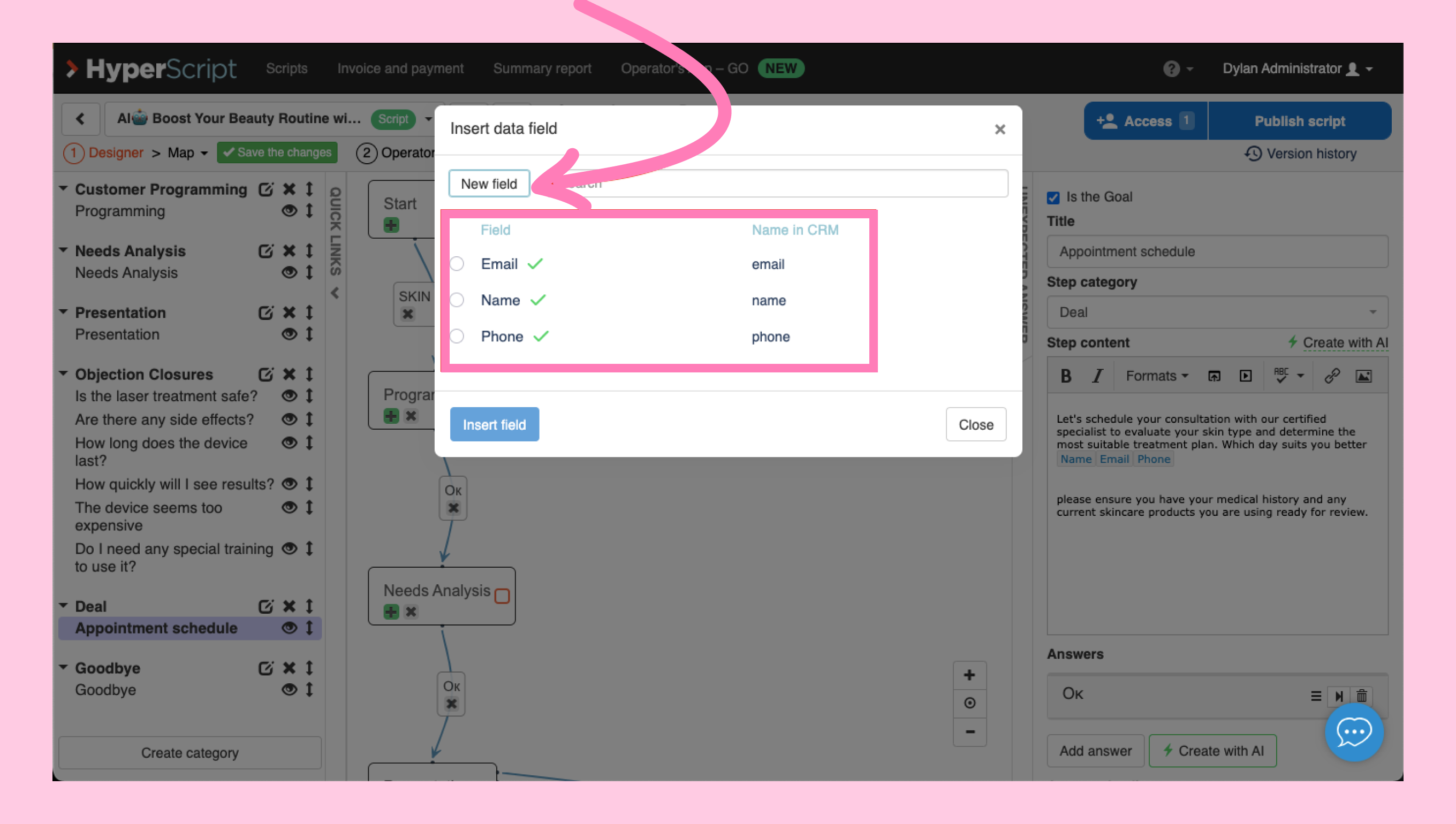
Task: Open the Formats dropdown in editor
Action: (x=1157, y=376)
